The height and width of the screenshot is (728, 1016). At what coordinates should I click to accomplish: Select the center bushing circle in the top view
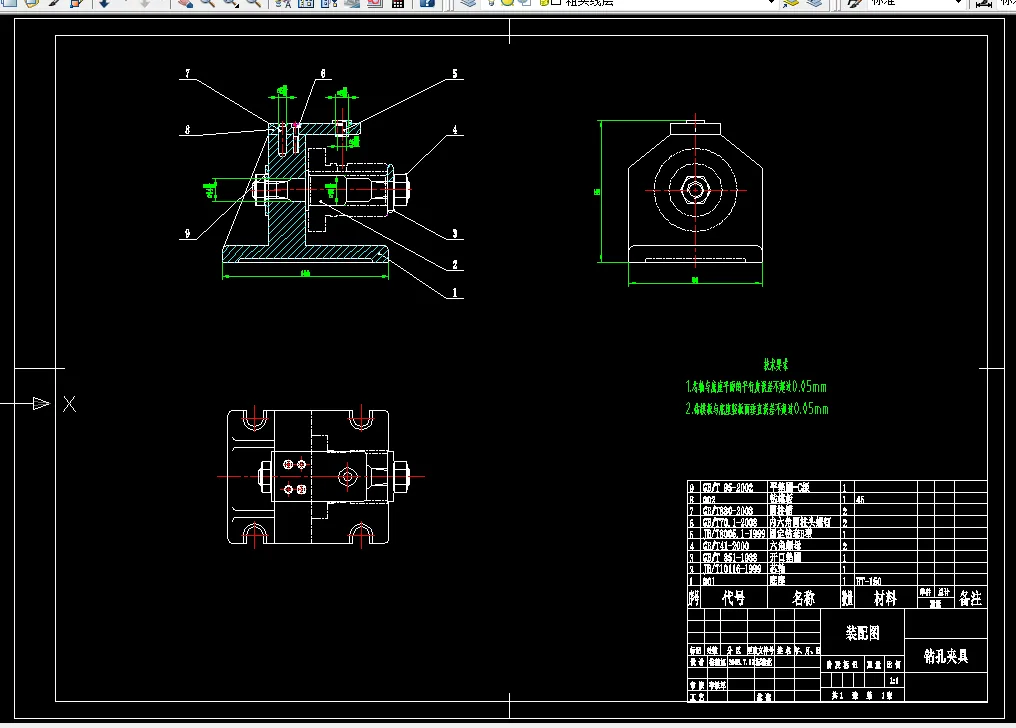[x=348, y=477]
